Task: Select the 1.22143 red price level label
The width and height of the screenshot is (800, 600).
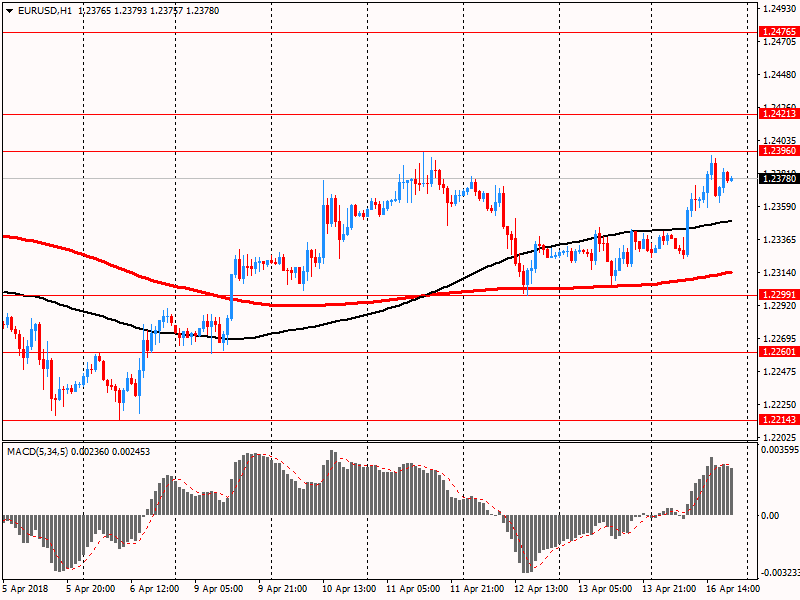Action: click(x=779, y=420)
